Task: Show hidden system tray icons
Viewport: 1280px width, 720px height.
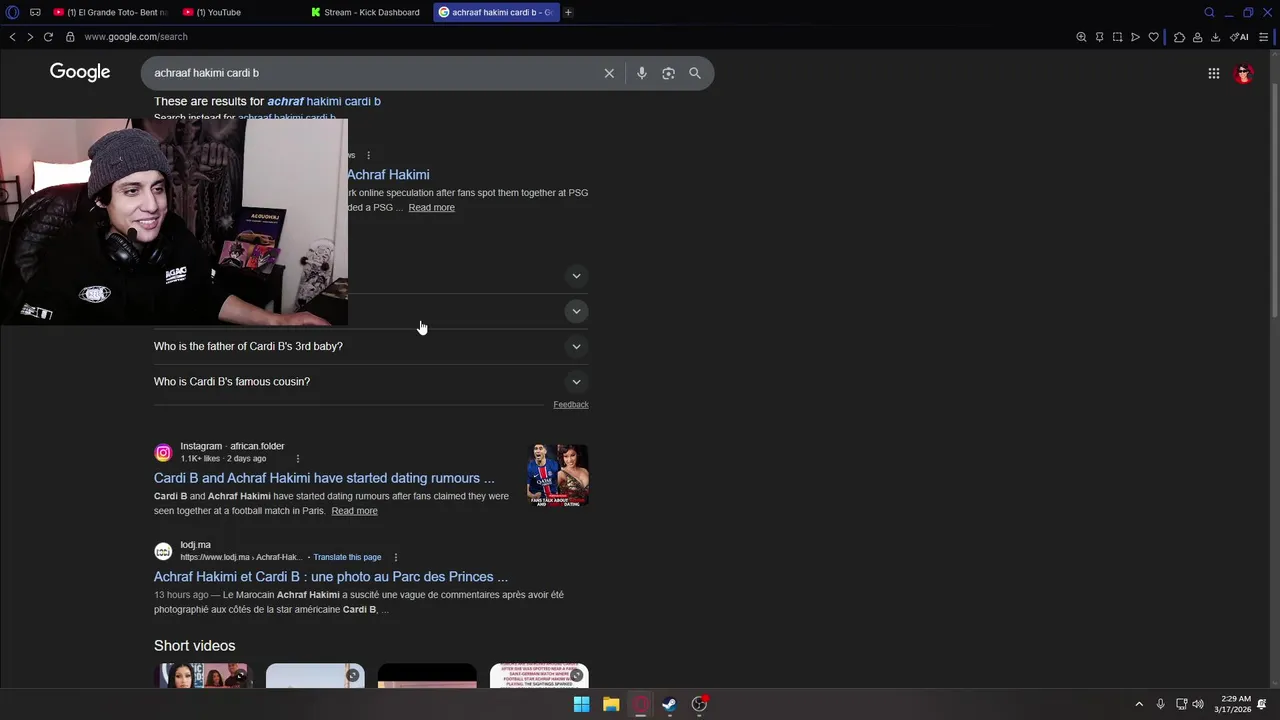Action: pyautogui.click(x=1138, y=704)
